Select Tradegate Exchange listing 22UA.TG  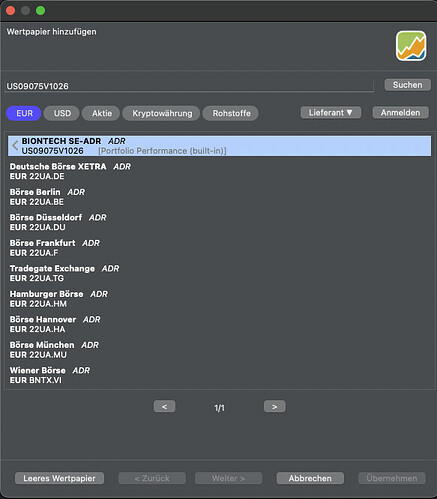point(219,273)
